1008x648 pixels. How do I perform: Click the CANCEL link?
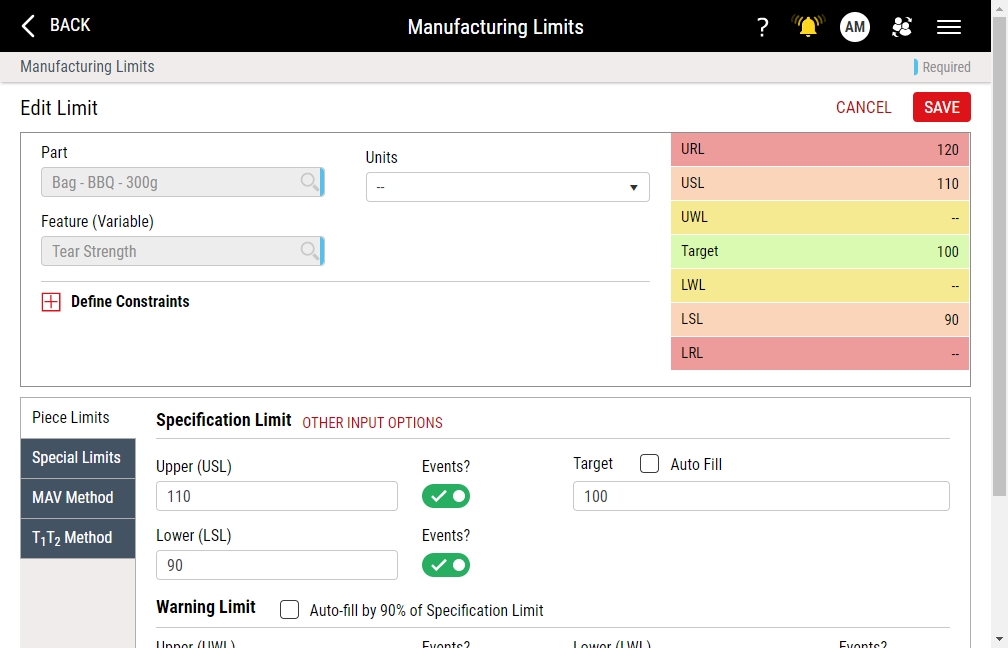coord(863,107)
